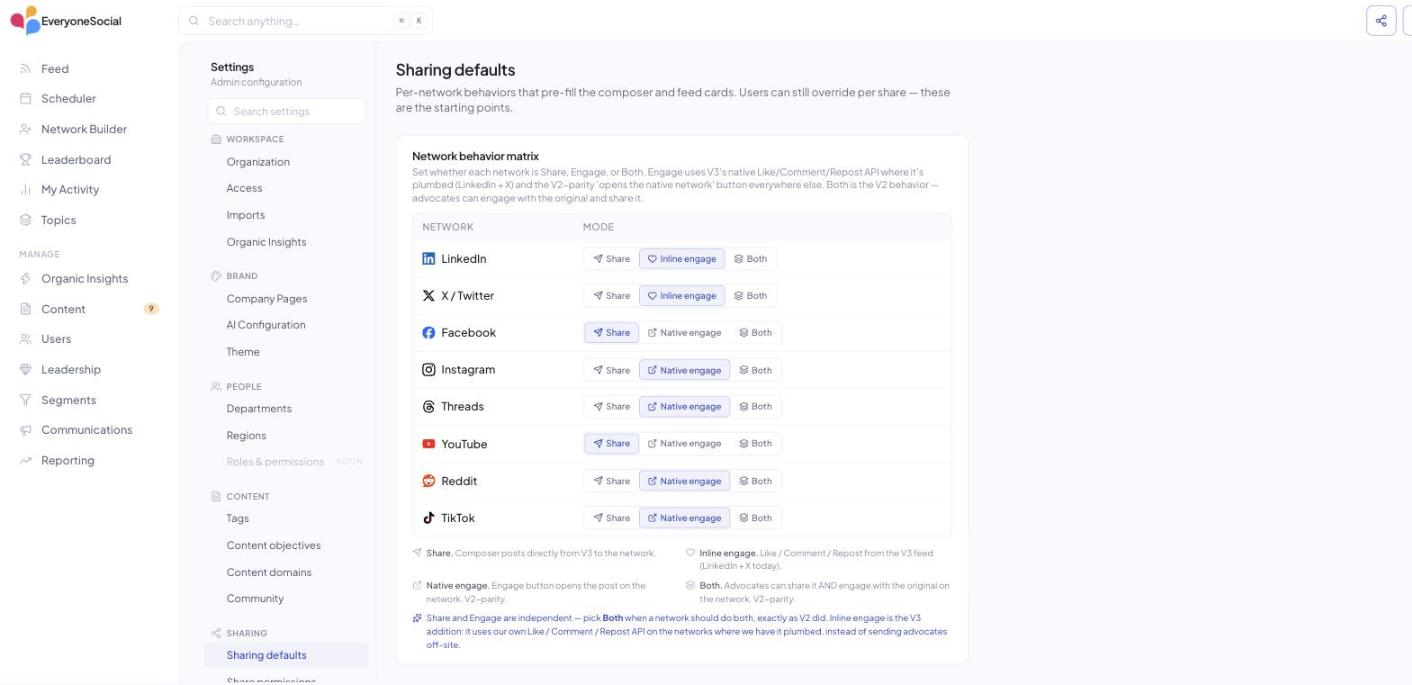Click the Reporting trend icon
Screen dimensions: 1412x685
coord(26,461)
